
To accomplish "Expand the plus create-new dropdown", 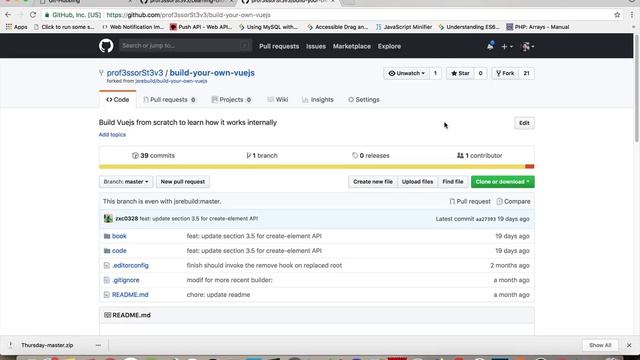I will 507,47.
